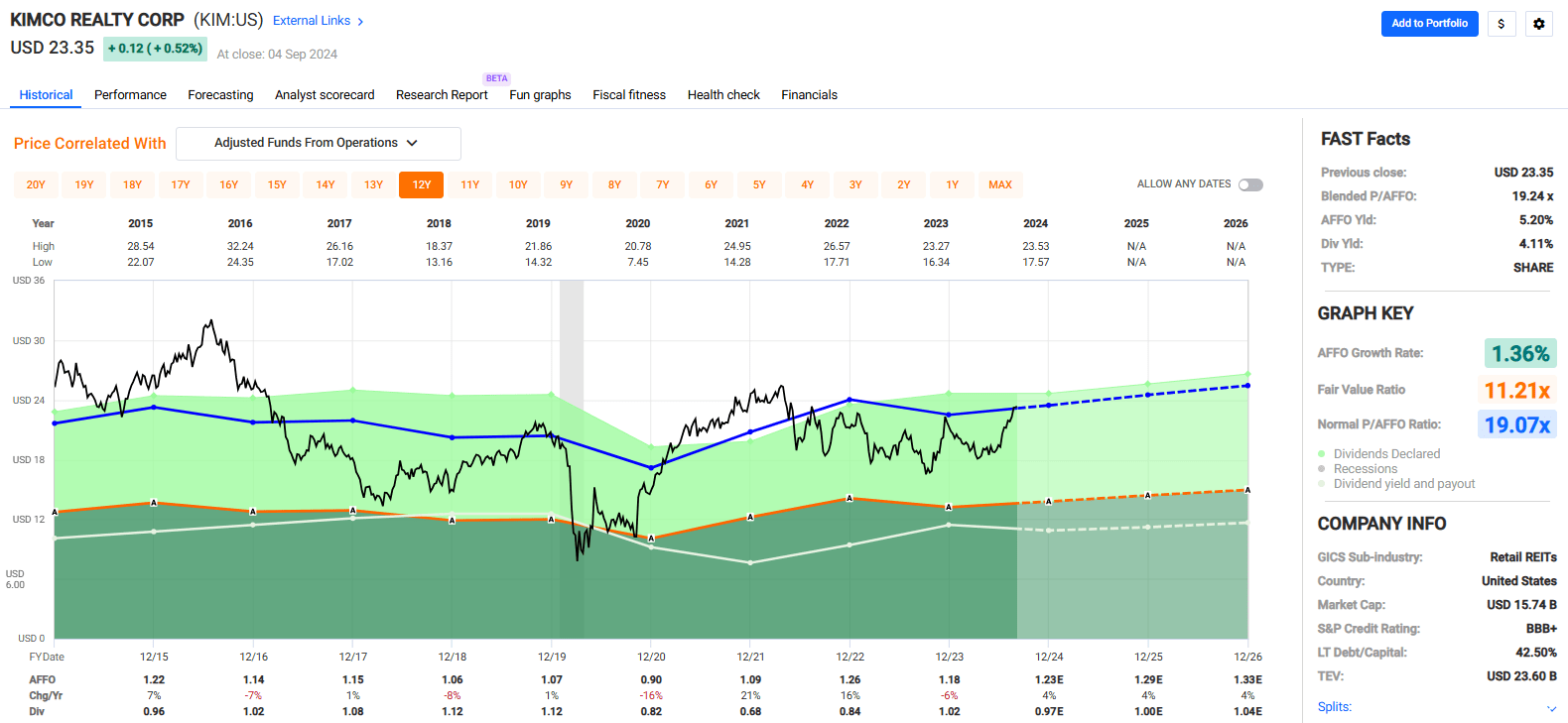Toggle Dividend yield and payout legend item
This screenshot has width=1568, height=723.
click(1395, 483)
